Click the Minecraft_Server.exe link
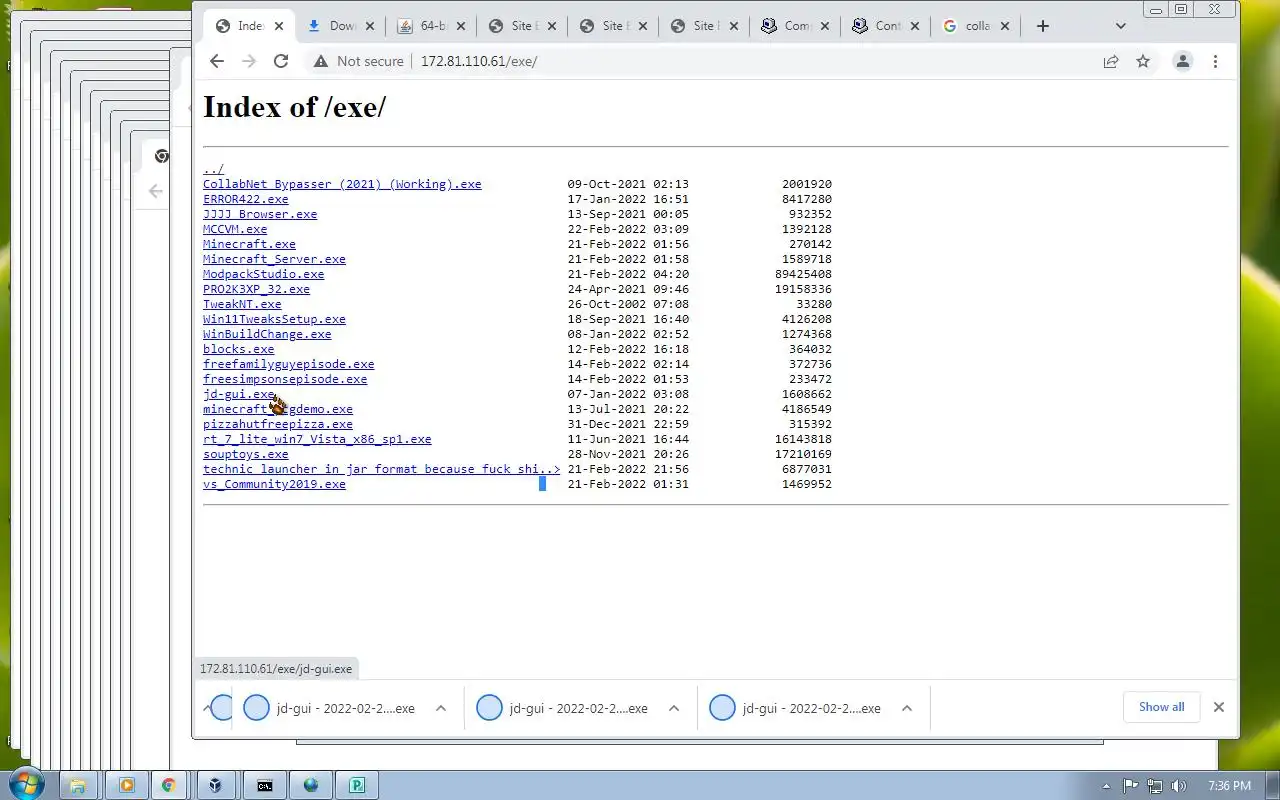Screen dimensions: 1280x800 [x=274, y=259]
